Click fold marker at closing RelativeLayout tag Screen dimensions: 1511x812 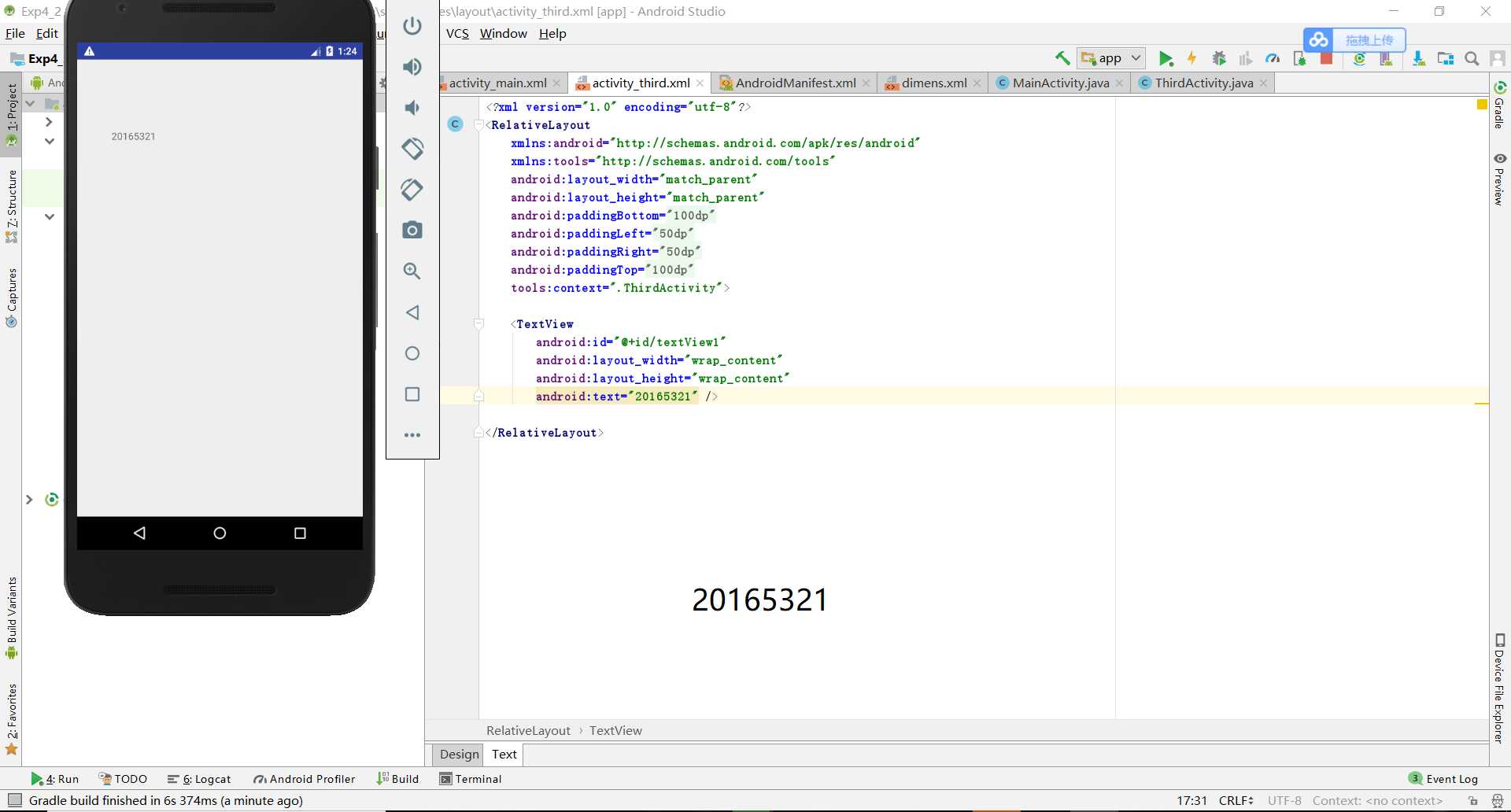(478, 432)
